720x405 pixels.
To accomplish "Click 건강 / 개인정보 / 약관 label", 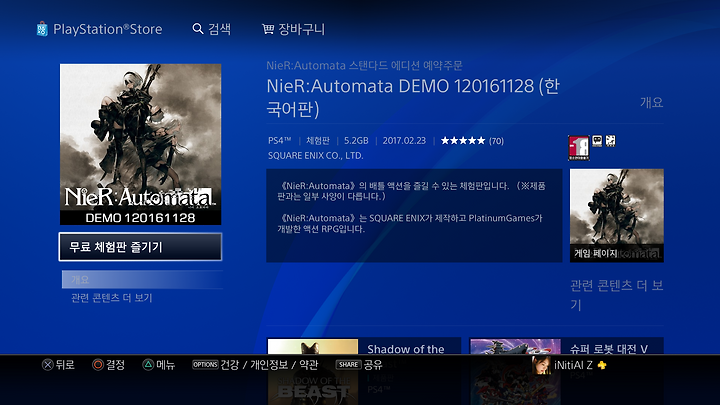I will (269, 365).
